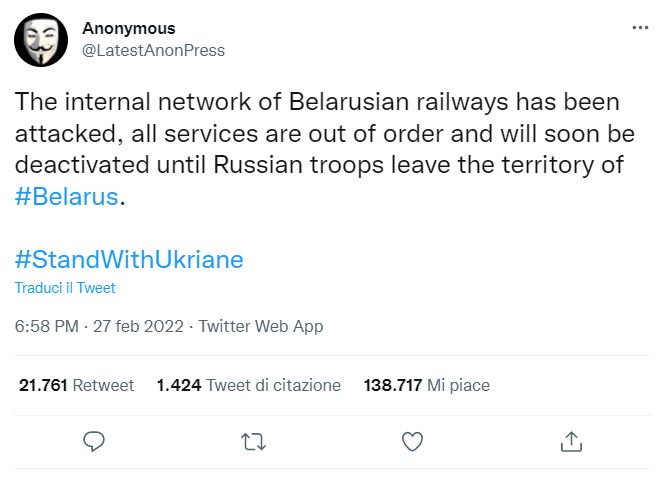Click the 21.761 retweet count number
Screen dimensions: 660x481
tap(44, 385)
